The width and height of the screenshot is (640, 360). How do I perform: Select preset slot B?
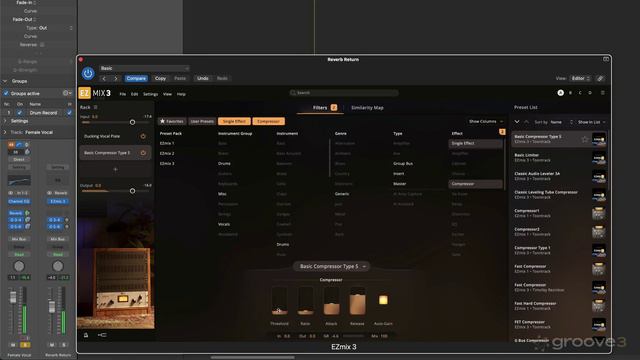570,93
